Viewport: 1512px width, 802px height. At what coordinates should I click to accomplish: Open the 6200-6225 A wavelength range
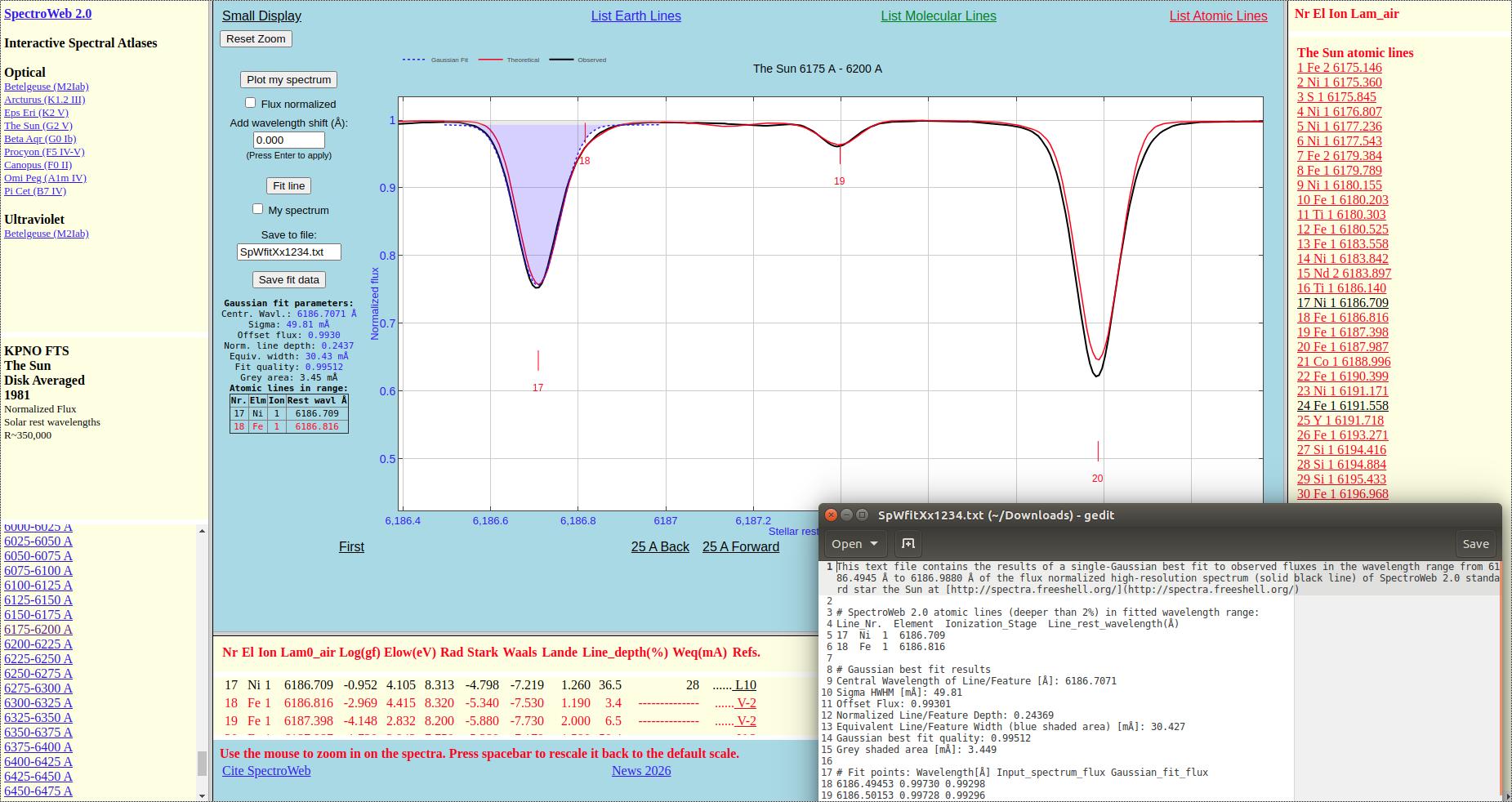(38, 644)
